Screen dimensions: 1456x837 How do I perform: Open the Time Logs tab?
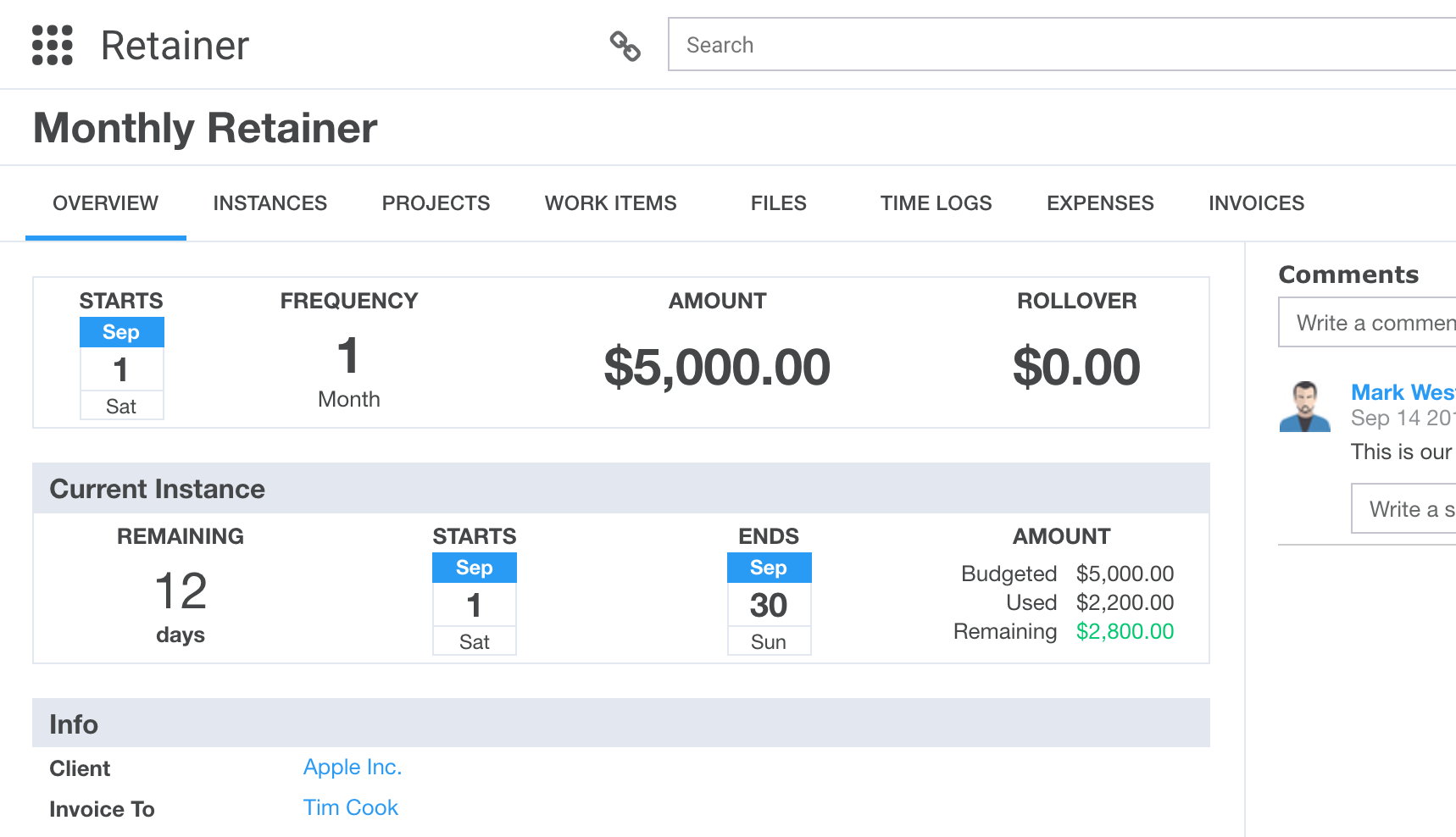[x=936, y=203]
